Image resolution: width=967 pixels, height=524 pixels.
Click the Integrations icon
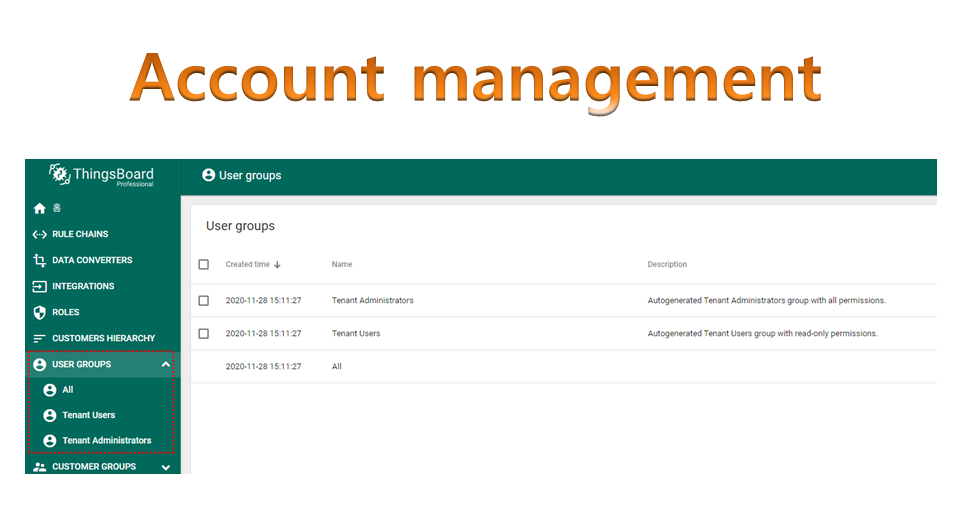[39, 286]
